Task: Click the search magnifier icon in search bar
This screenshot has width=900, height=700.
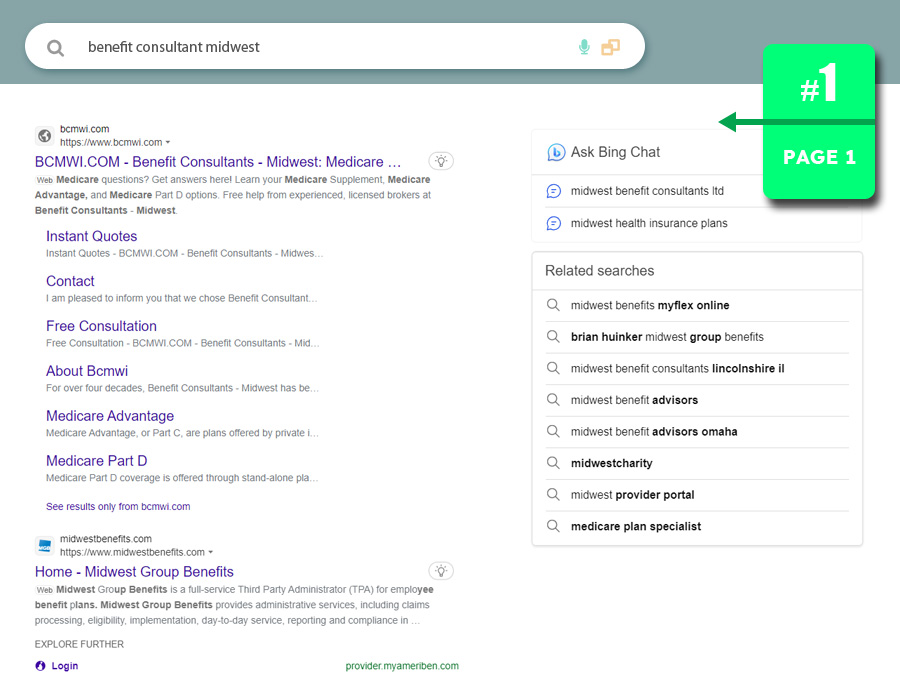Action: (56, 48)
